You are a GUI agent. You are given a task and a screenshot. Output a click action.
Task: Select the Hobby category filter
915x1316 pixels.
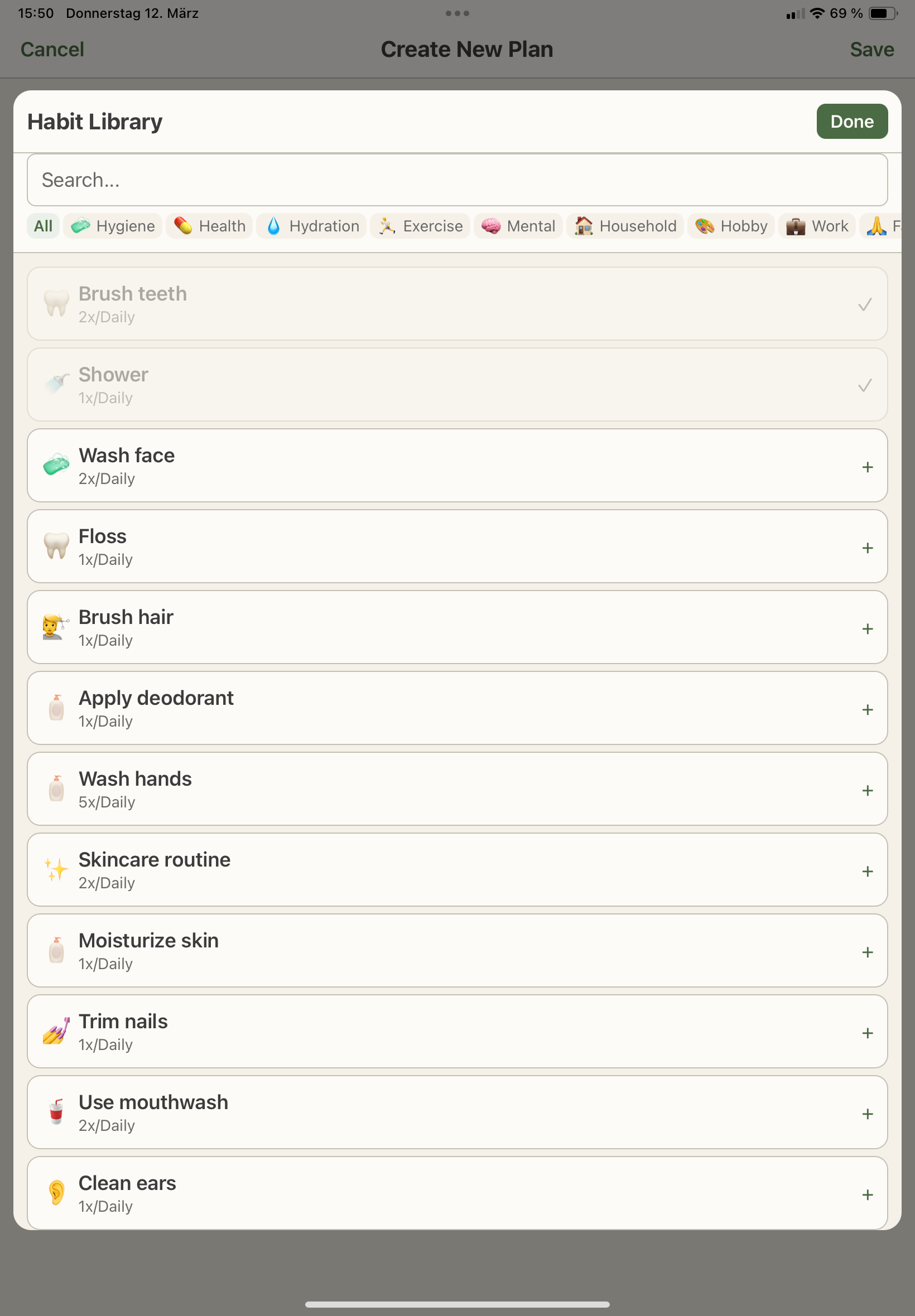pyautogui.click(x=730, y=226)
